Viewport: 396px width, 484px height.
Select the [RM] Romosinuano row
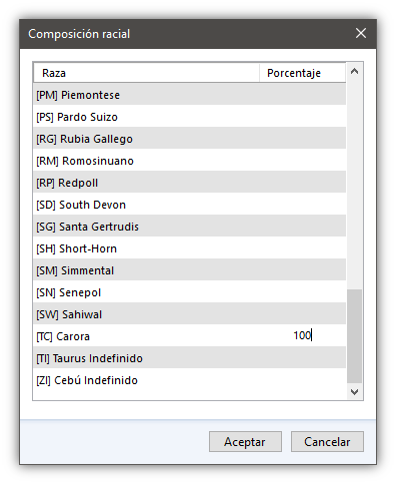[x=190, y=161]
